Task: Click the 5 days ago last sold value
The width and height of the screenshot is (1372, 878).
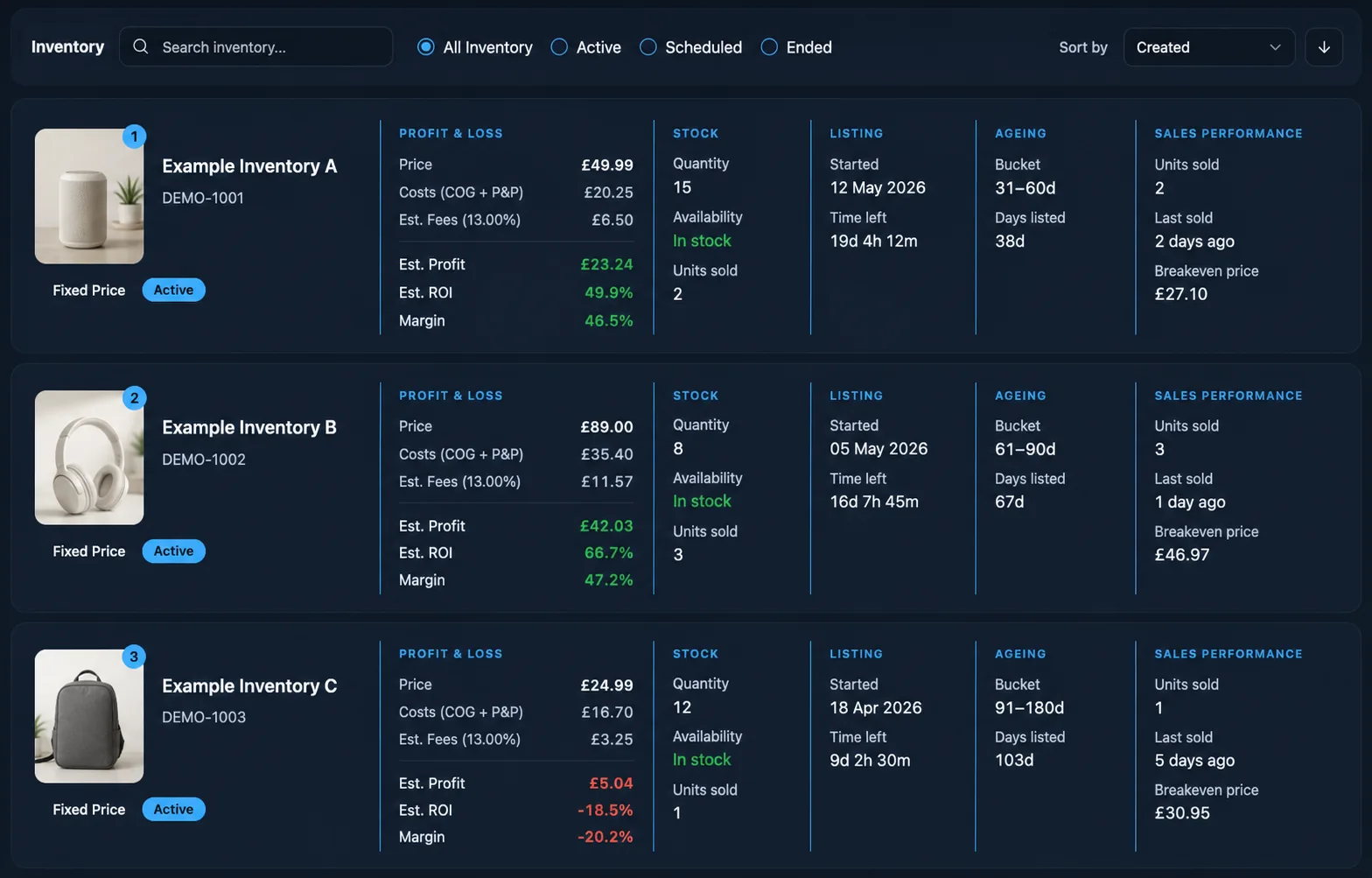Action: (1194, 760)
